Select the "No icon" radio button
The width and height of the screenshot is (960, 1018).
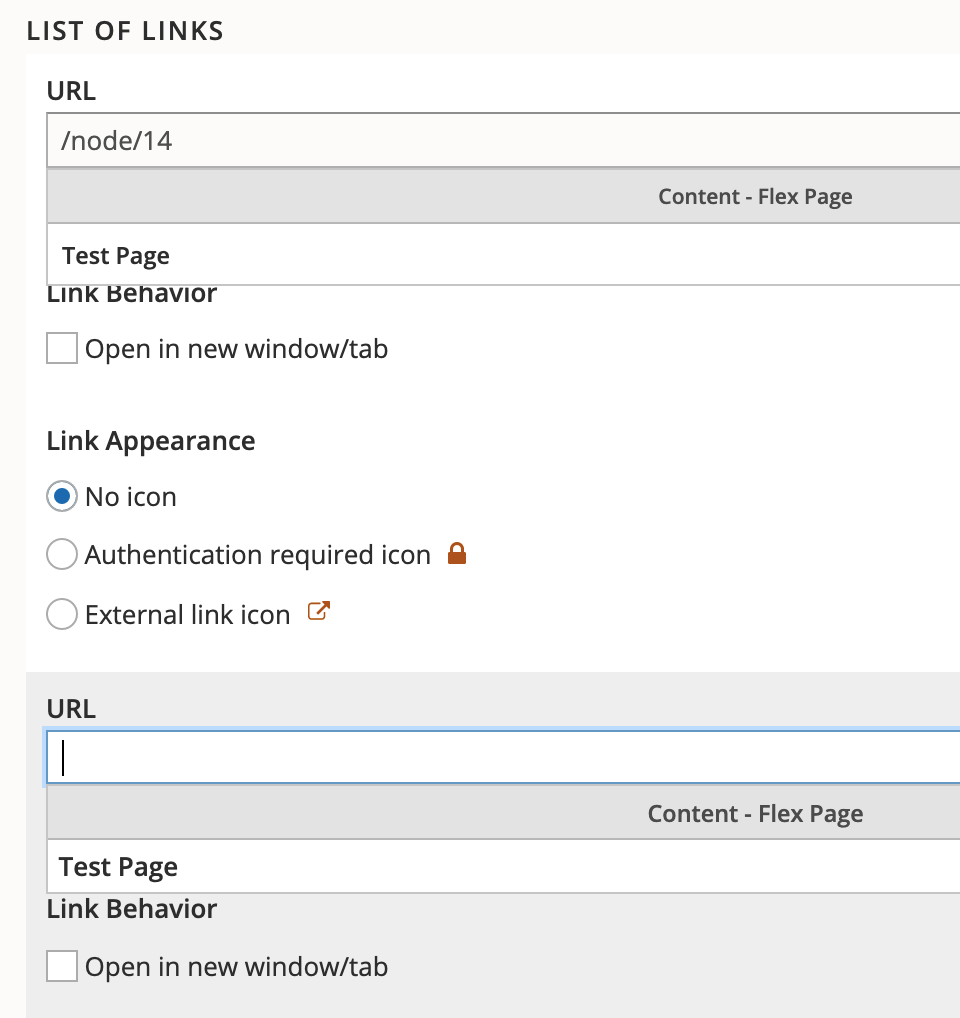tap(62, 497)
